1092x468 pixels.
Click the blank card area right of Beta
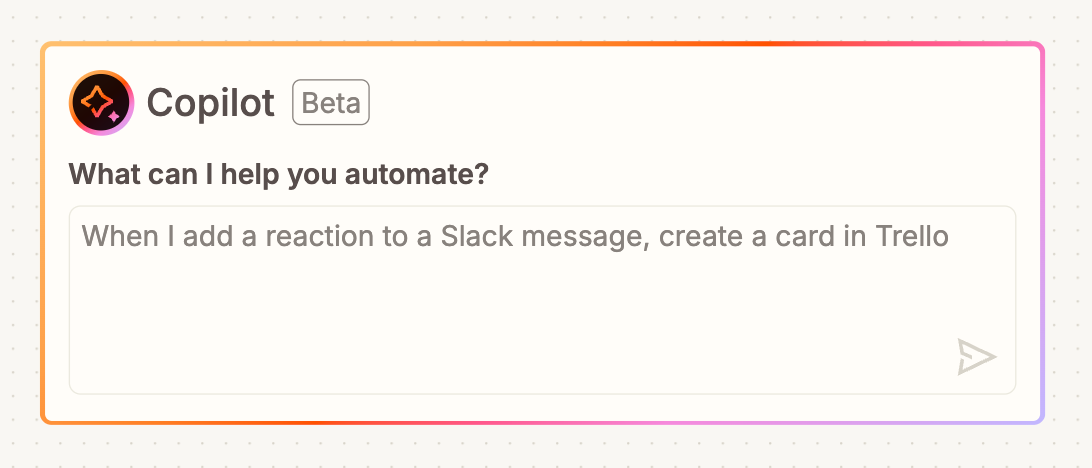tap(700, 103)
